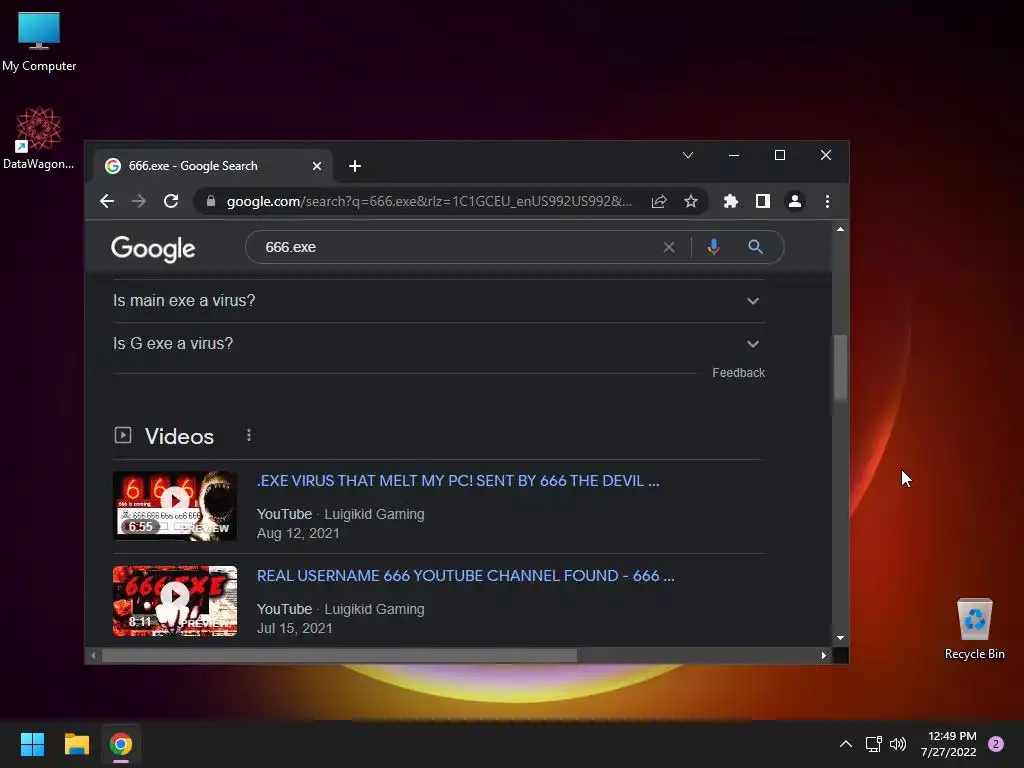Open File Explorer from taskbar

pos(77,744)
